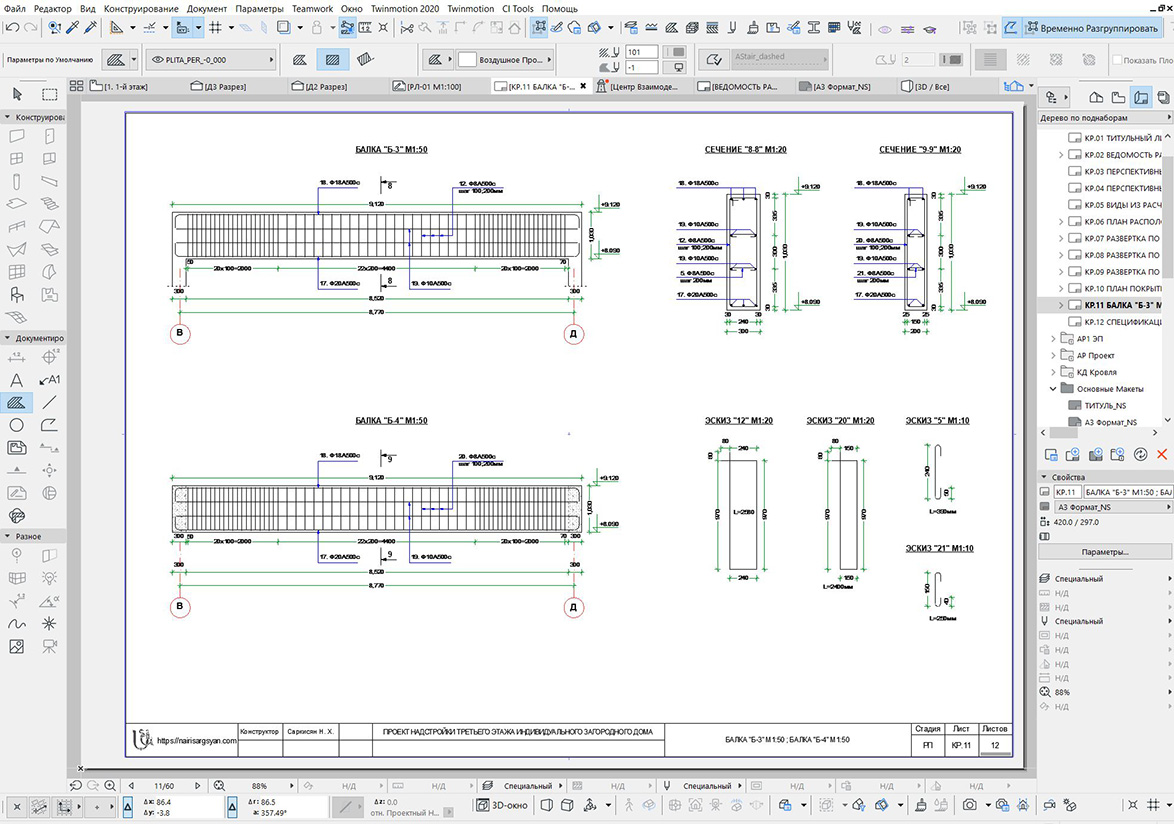Click the fill pen number 101 field
This screenshot has height=824, width=1174.
(x=642, y=52)
